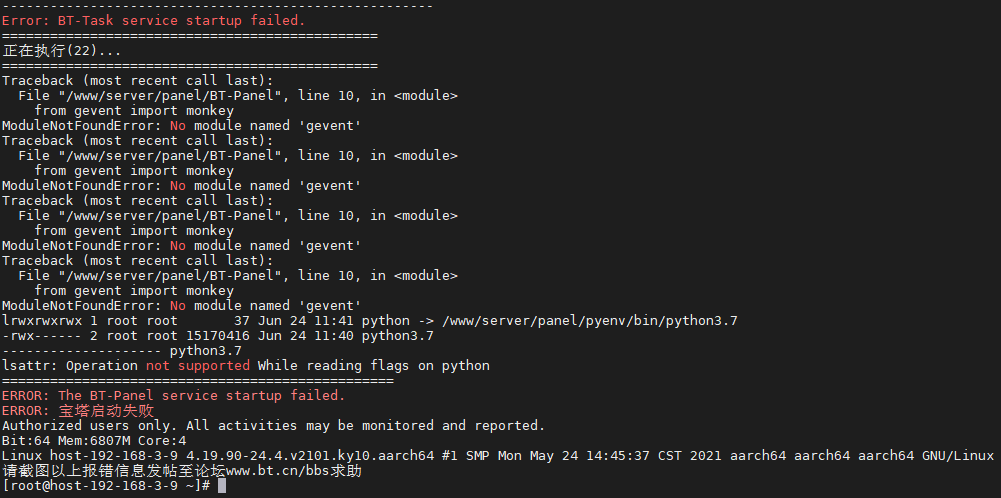Click the red 'Error: BT-Task service startup failed.' line
Screen dimensions: 1001x498
pyautogui.click(x=154, y=20)
